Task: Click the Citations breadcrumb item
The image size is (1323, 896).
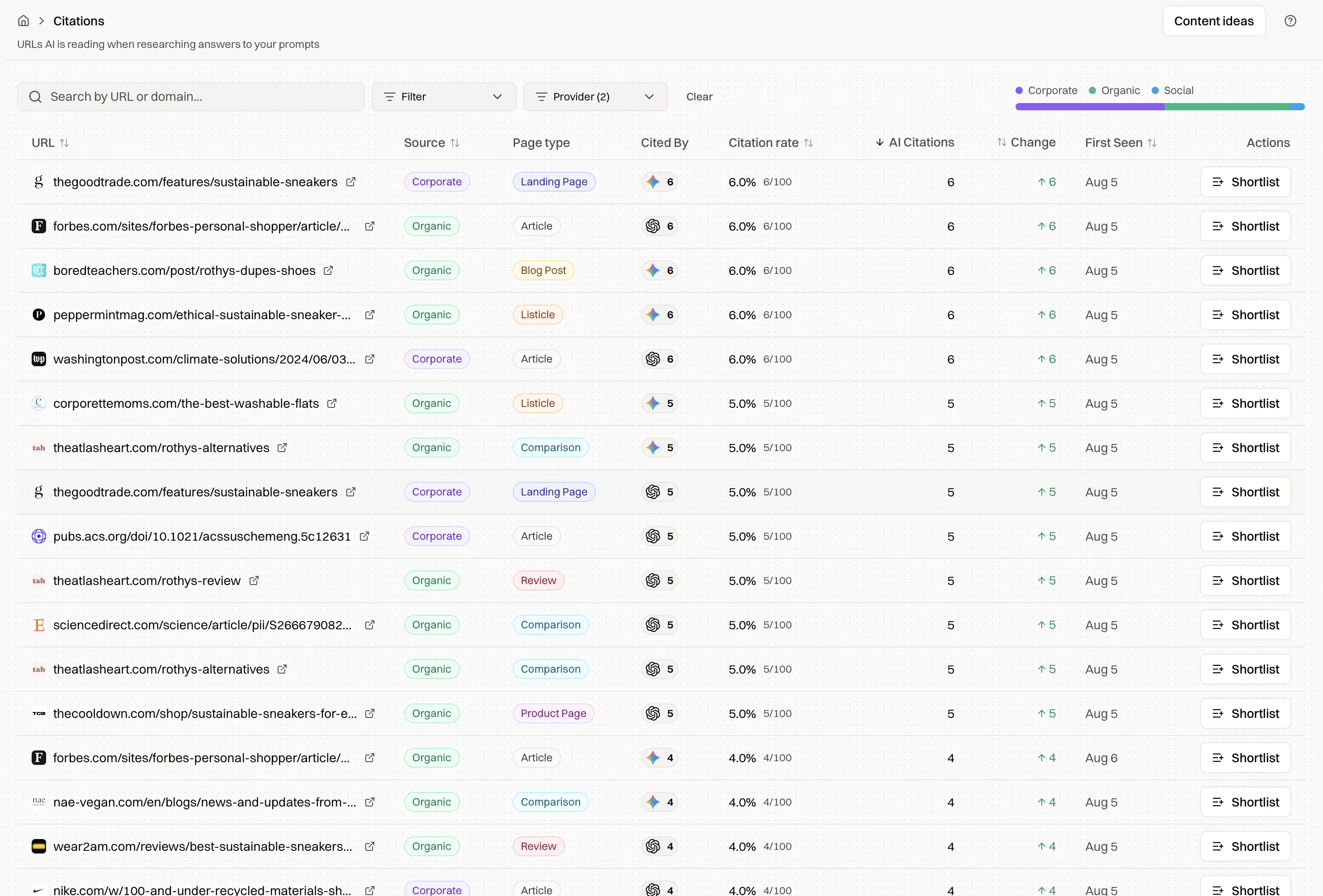Action: 79,21
